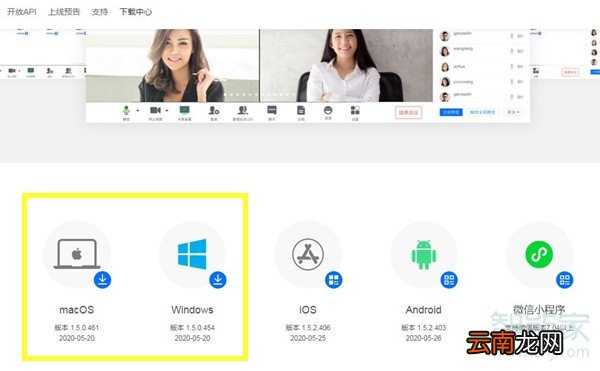Screen dimensions: 600x371
Task: Click the green microphone mute icon
Action: pyautogui.click(x=126, y=111)
